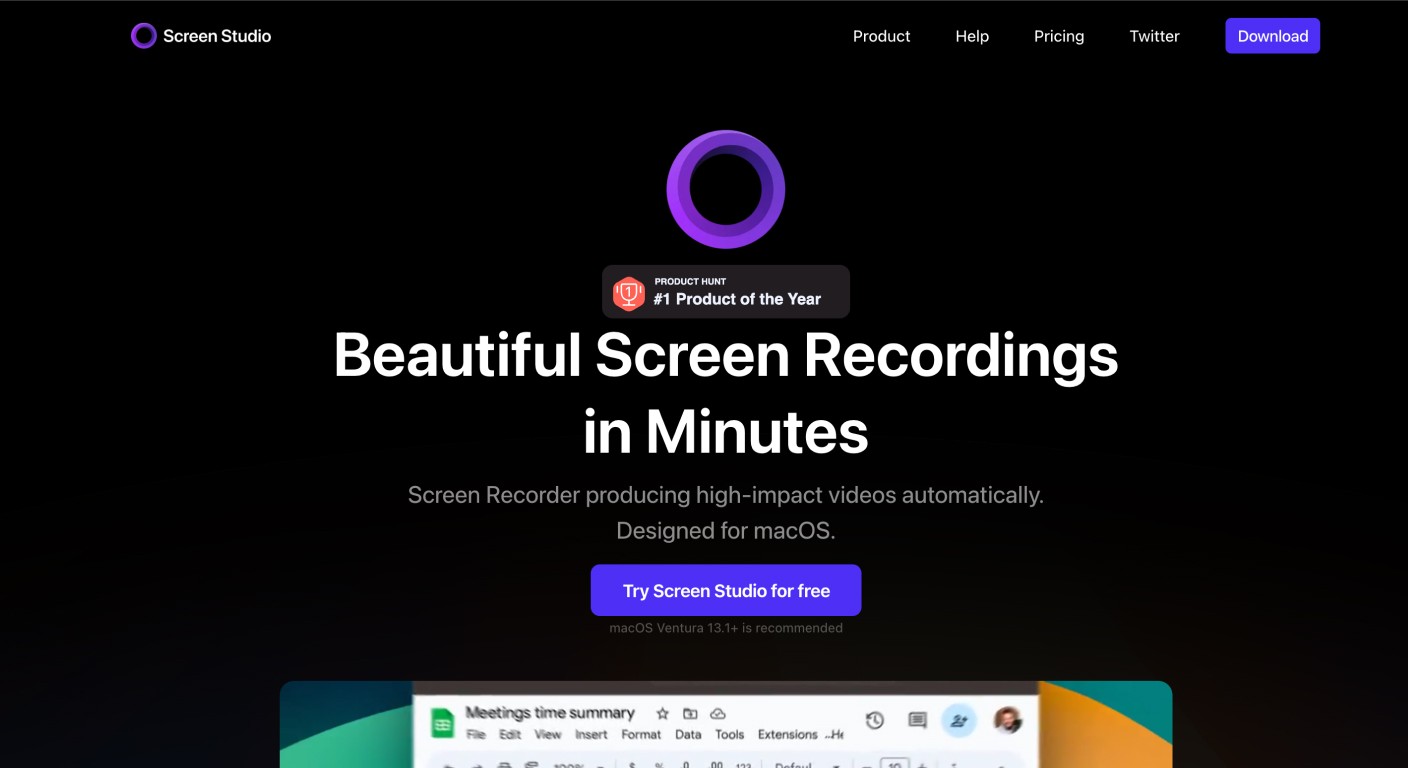Click the cloud saved status icon
1408x768 pixels.
[x=717, y=713]
